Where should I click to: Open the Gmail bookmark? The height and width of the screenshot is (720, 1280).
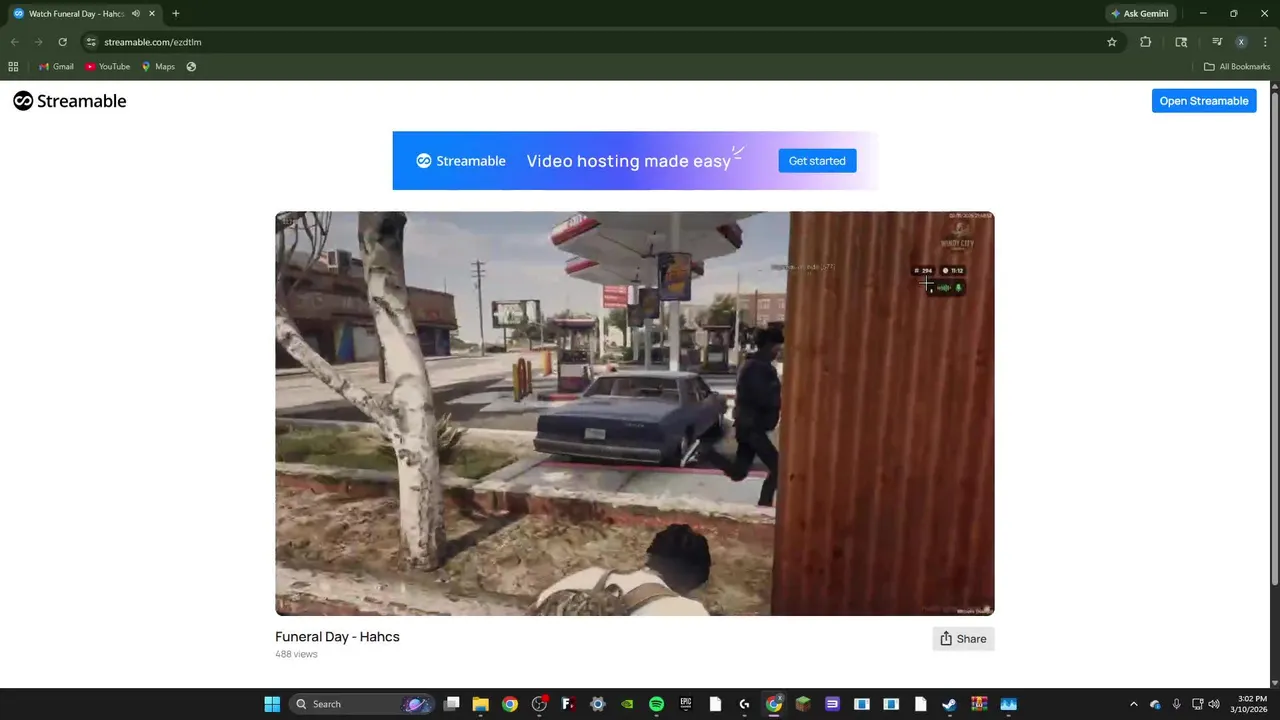click(56, 67)
